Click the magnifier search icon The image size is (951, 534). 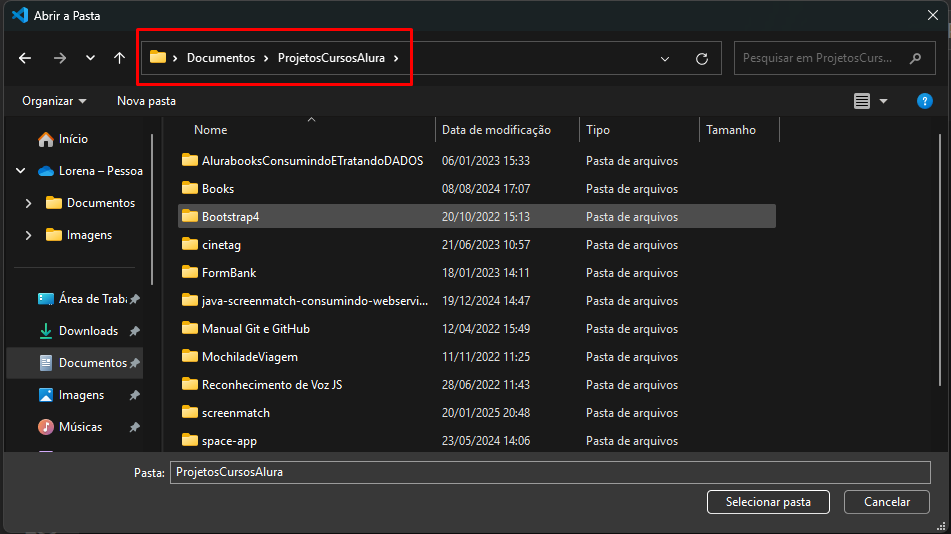coord(915,58)
